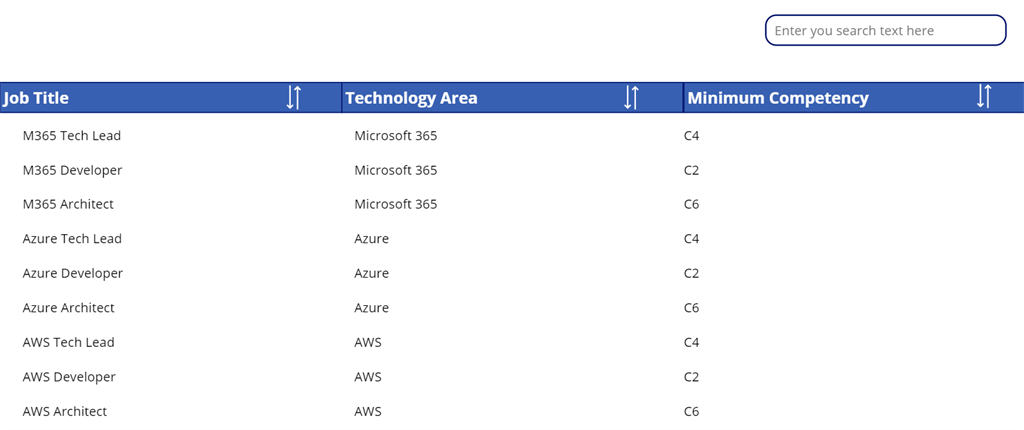
Task: Click the Minimum Competency sort icon
Action: 984,97
